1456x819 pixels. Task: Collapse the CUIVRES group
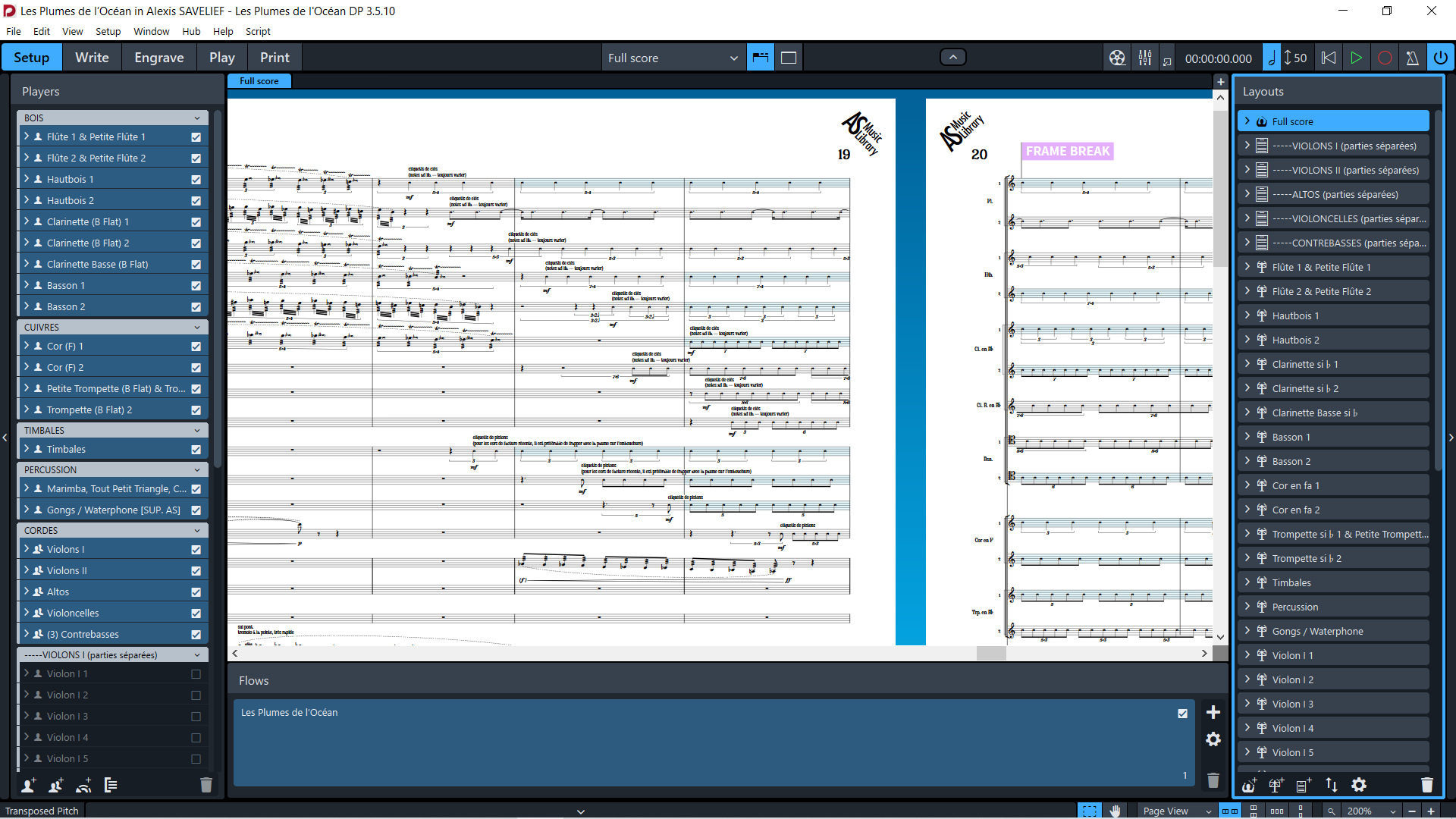[197, 328]
